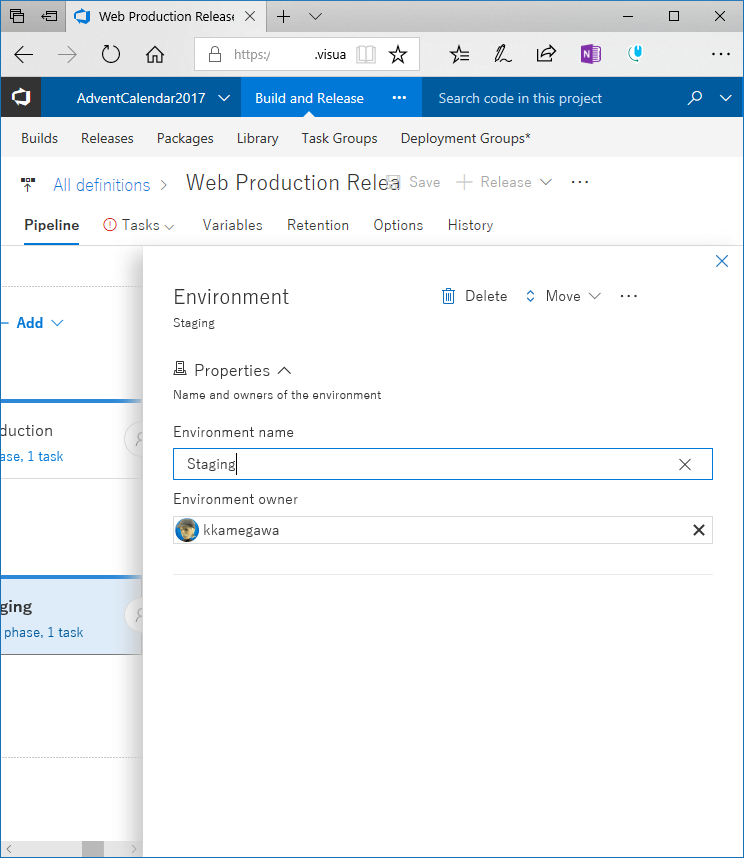
Task: Open OneNote web clipper extension
Action: pyautogui.click(x=590, y=55)
